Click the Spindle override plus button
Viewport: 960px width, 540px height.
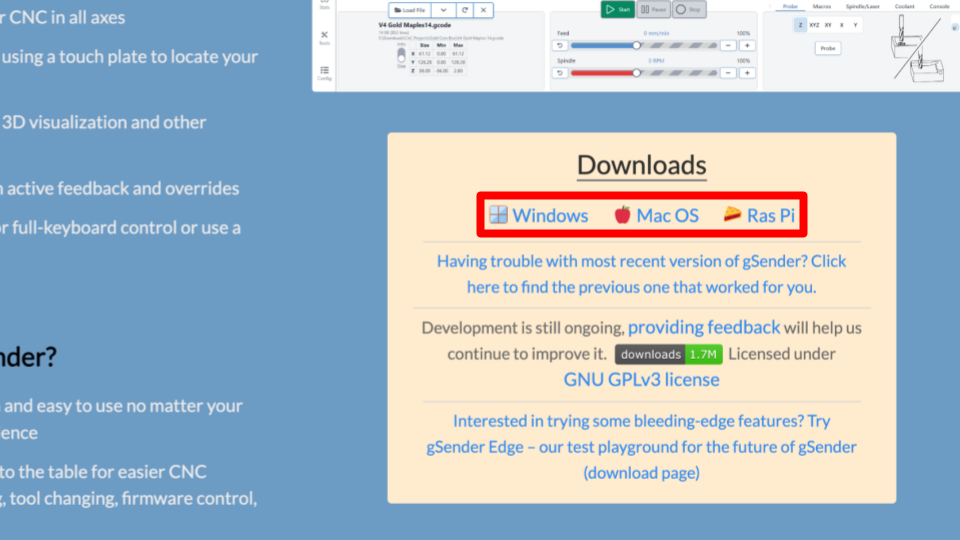pos(747,73)
